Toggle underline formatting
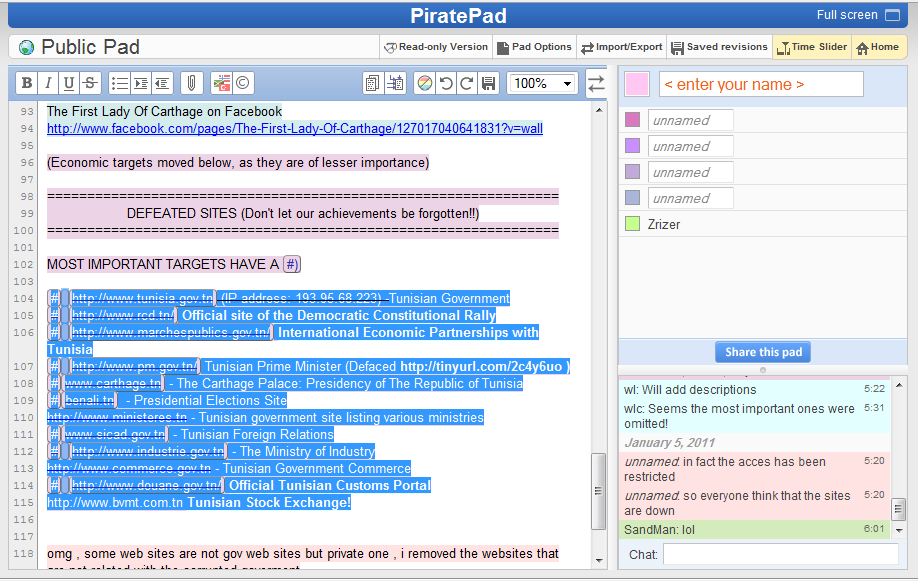This screenshot has width=918, height=581. coord(69,83)
